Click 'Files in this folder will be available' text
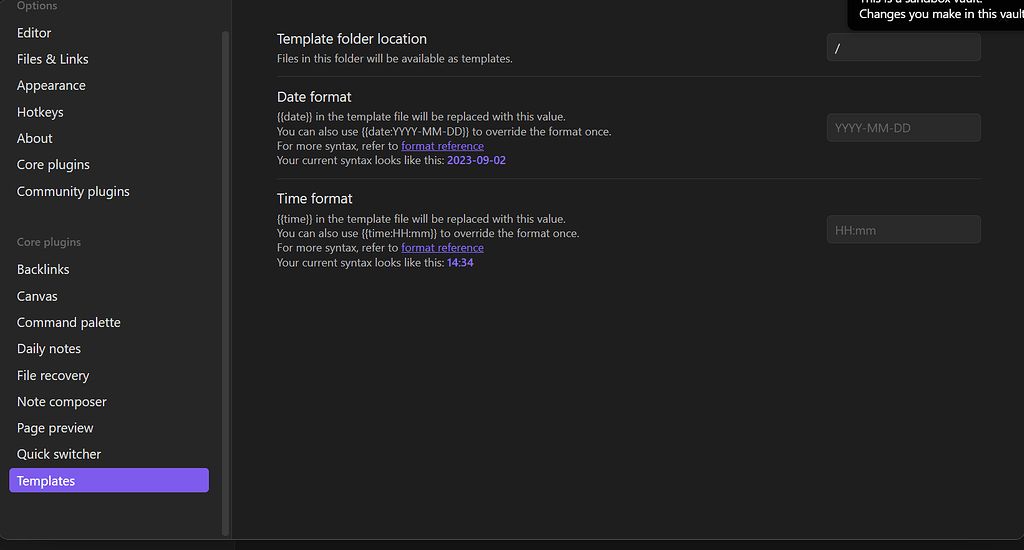Image resolution: width=1024 pixels, height=550 pixels. 394,59
